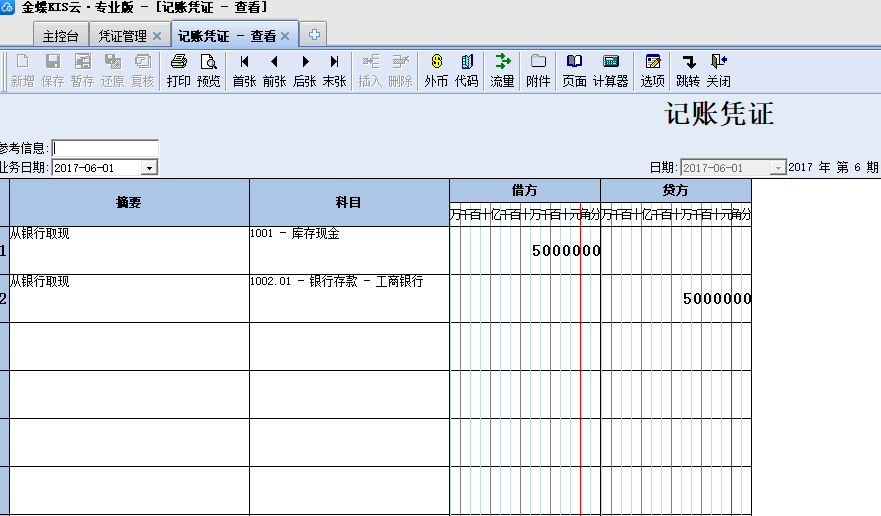Click the 跳转 (Jump to) toolbar icon
The width and height of the screenshot is (881, 516).
point(688,70)
